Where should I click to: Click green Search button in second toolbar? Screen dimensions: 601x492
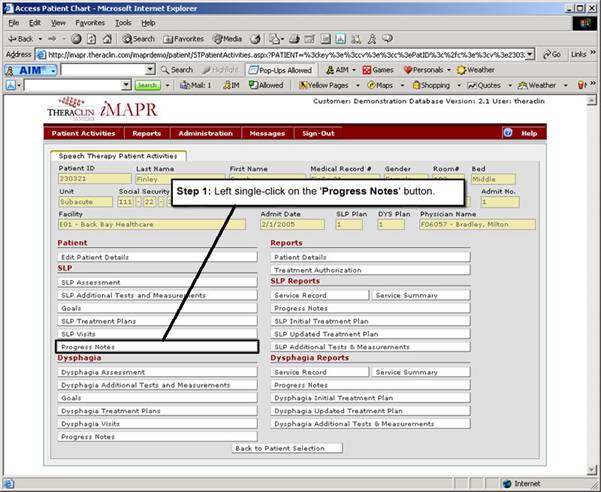(147, 85)
